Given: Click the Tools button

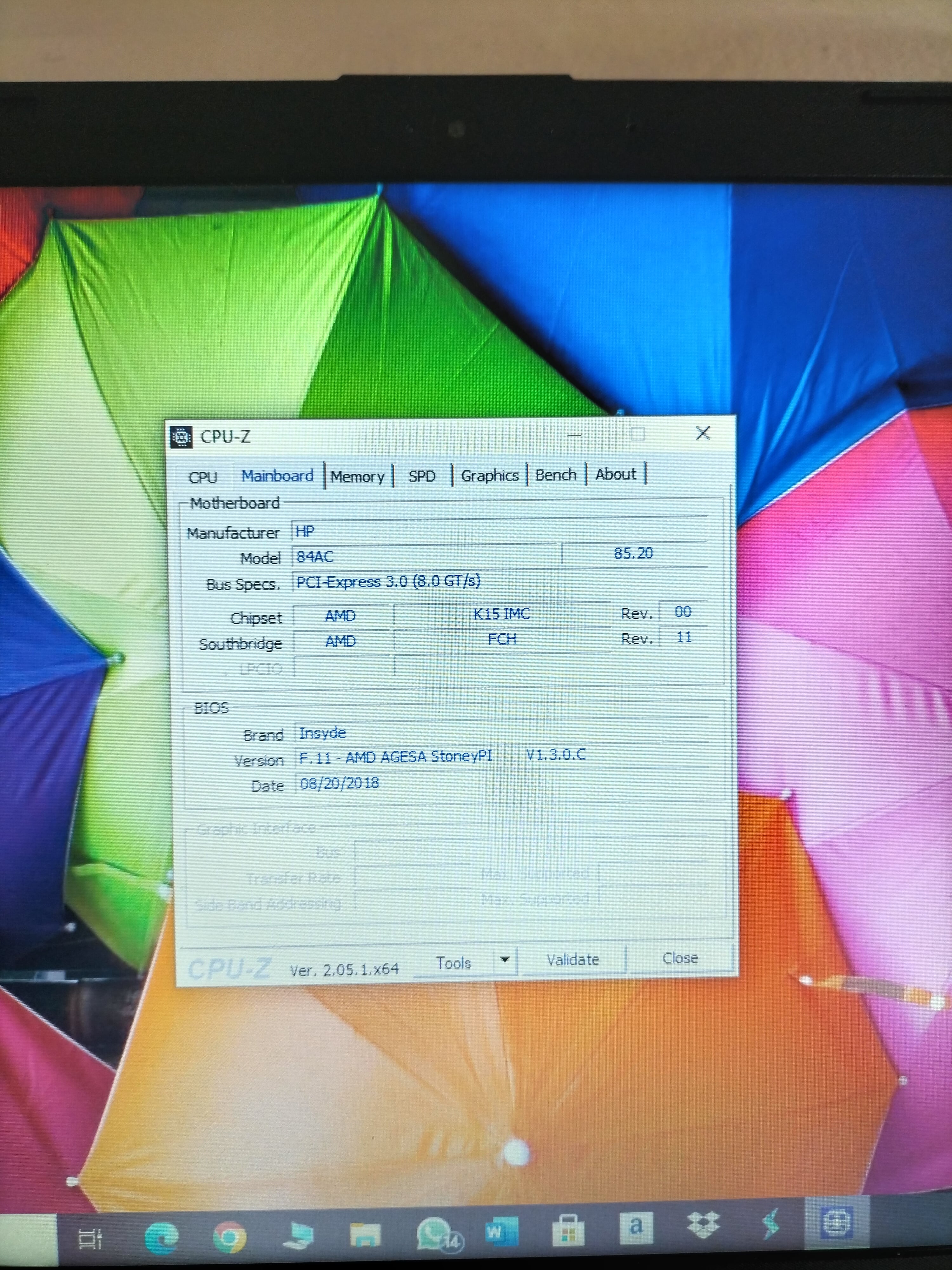Looking at the screenshot, I should click(453, 963).
